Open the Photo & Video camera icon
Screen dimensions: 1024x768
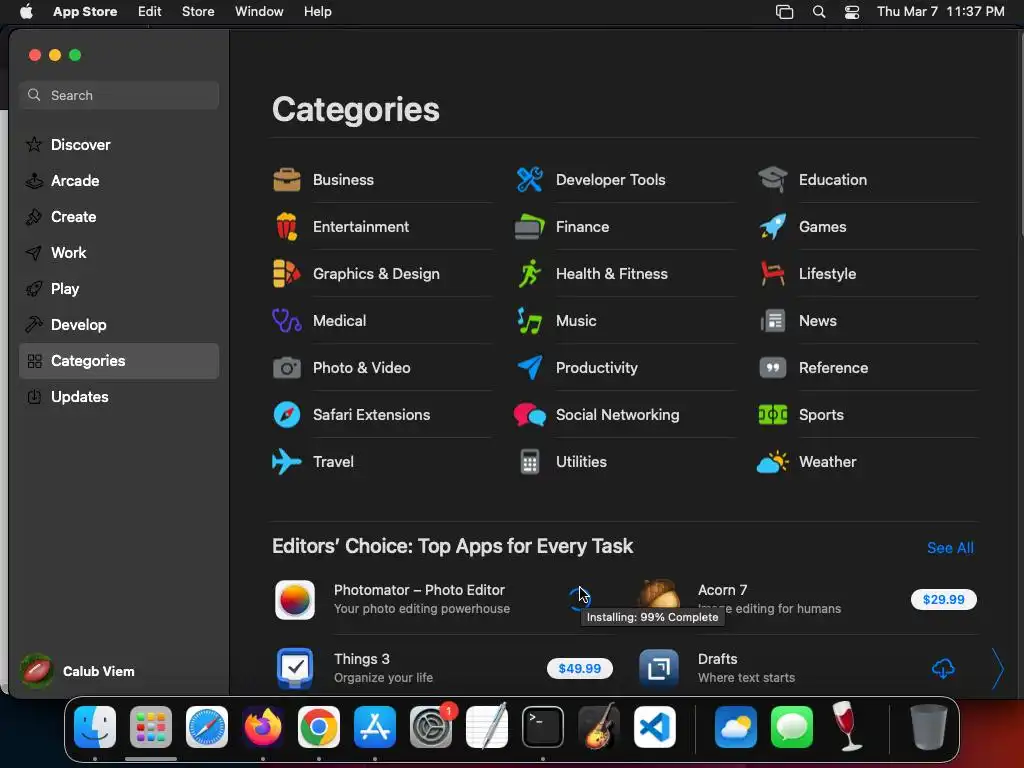coord(287,368)
